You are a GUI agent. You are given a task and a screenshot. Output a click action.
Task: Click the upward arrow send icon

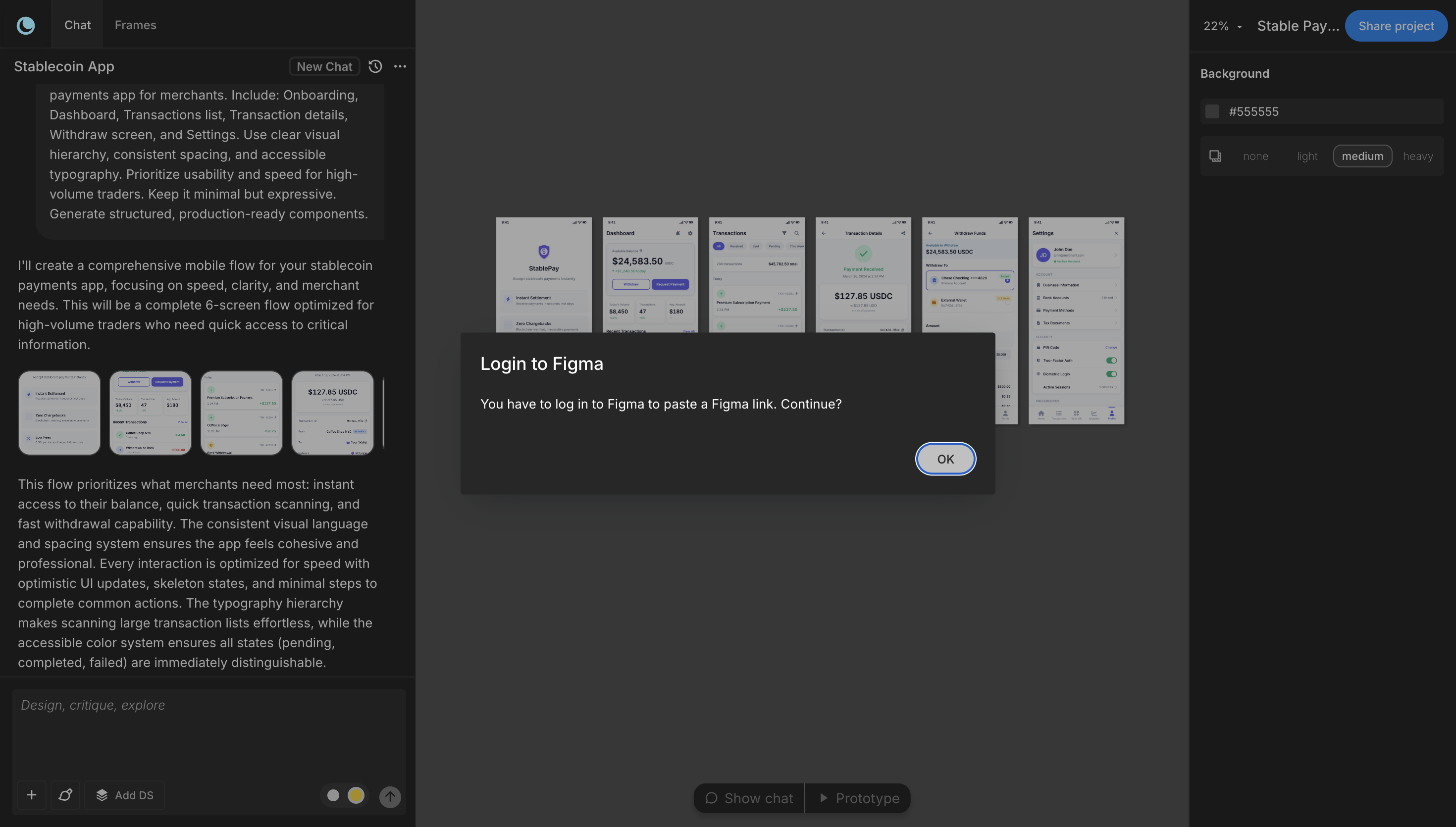click(390, 796)
